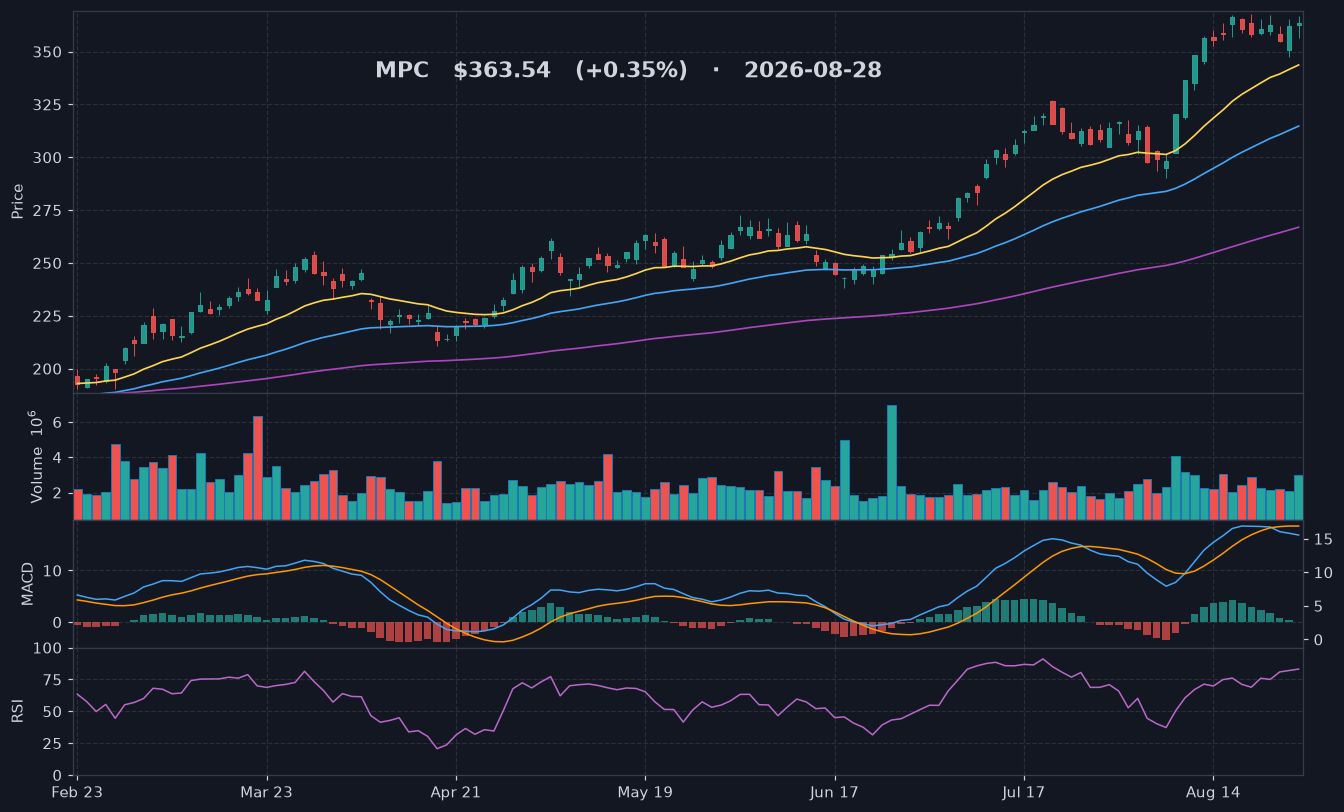Click the Jun 17 date label

click(x=835, y=791)
